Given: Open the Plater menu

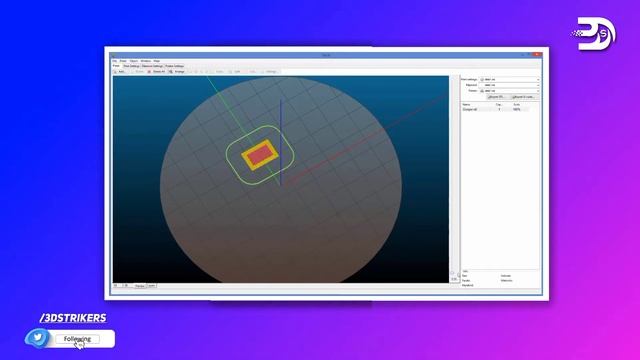Looking at the screenshot, I should (x=123, y=61).
